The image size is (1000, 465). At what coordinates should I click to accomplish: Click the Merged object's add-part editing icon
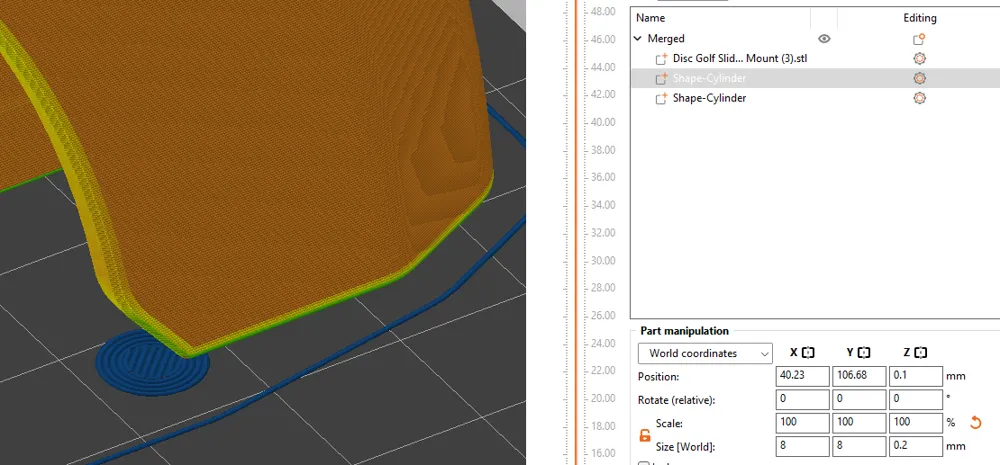[x=919, y=39]
